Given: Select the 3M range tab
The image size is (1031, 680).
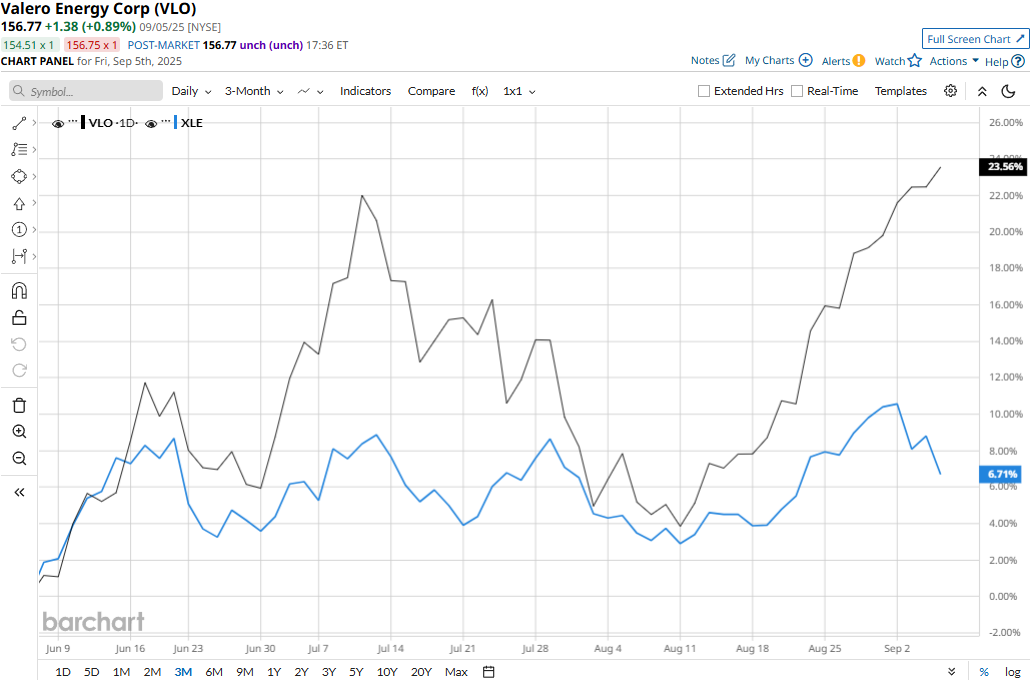Looking at the screenshot, I should coord(183,671).
